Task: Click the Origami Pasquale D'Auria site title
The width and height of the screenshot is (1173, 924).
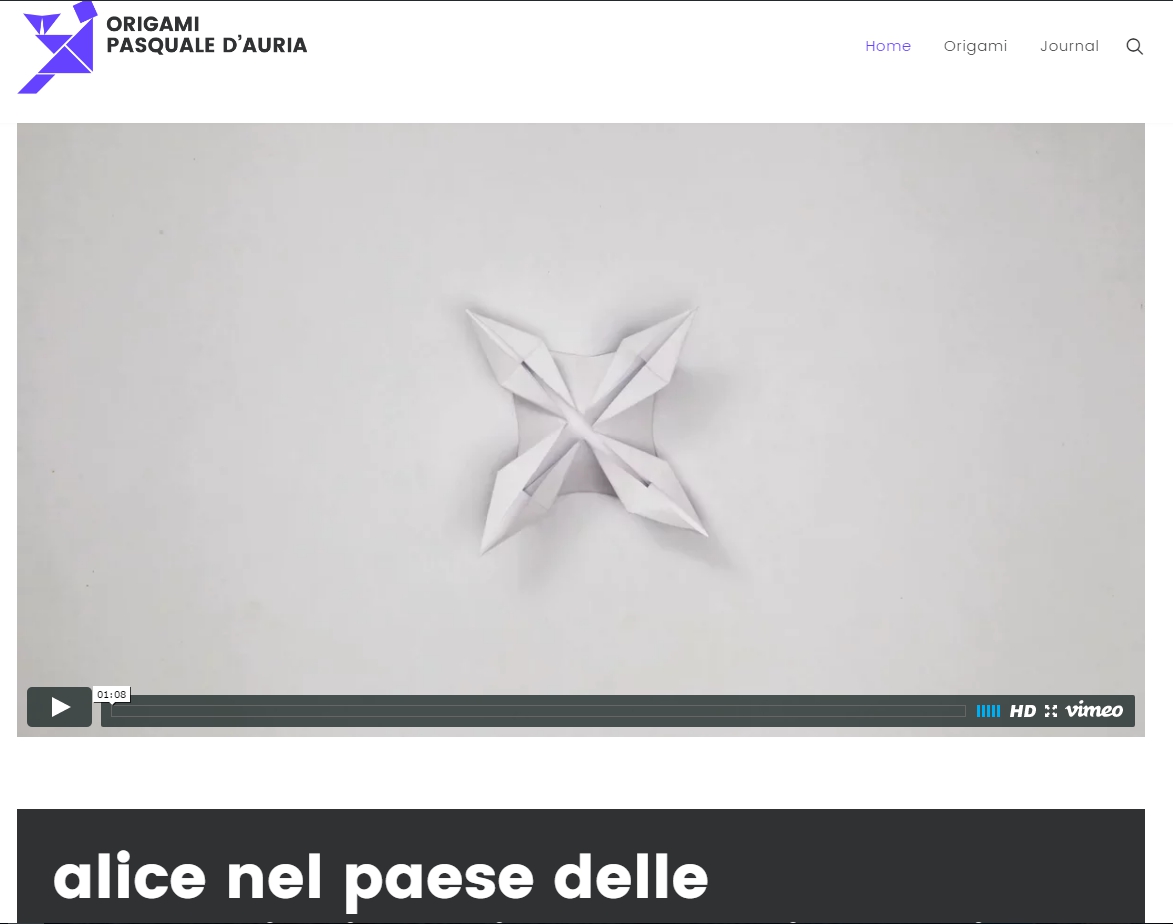Action: click(x=206, y=35)
